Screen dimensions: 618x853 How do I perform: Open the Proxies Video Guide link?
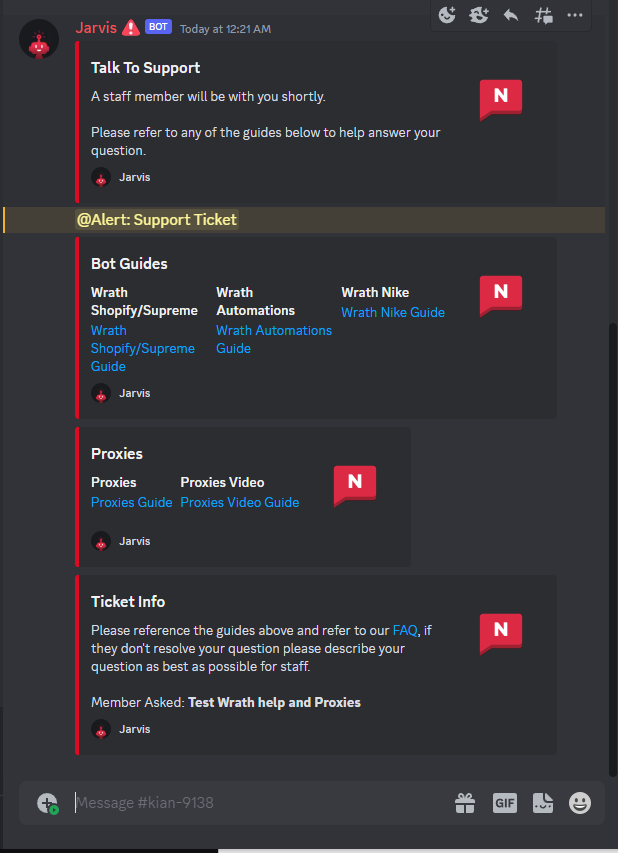pos(240,502)
